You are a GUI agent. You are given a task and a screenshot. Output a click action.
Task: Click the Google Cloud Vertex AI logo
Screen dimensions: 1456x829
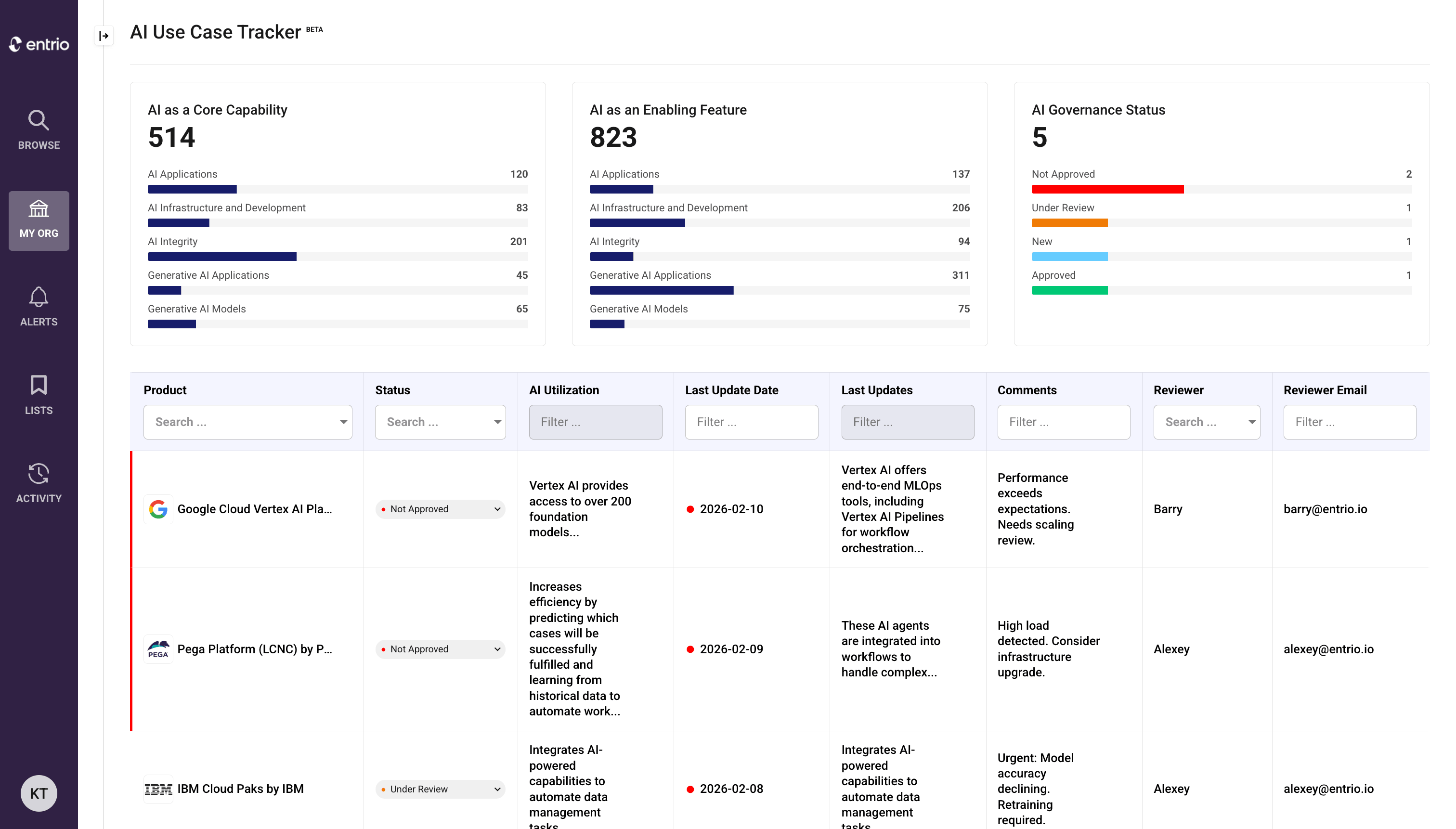pos(158,509)
